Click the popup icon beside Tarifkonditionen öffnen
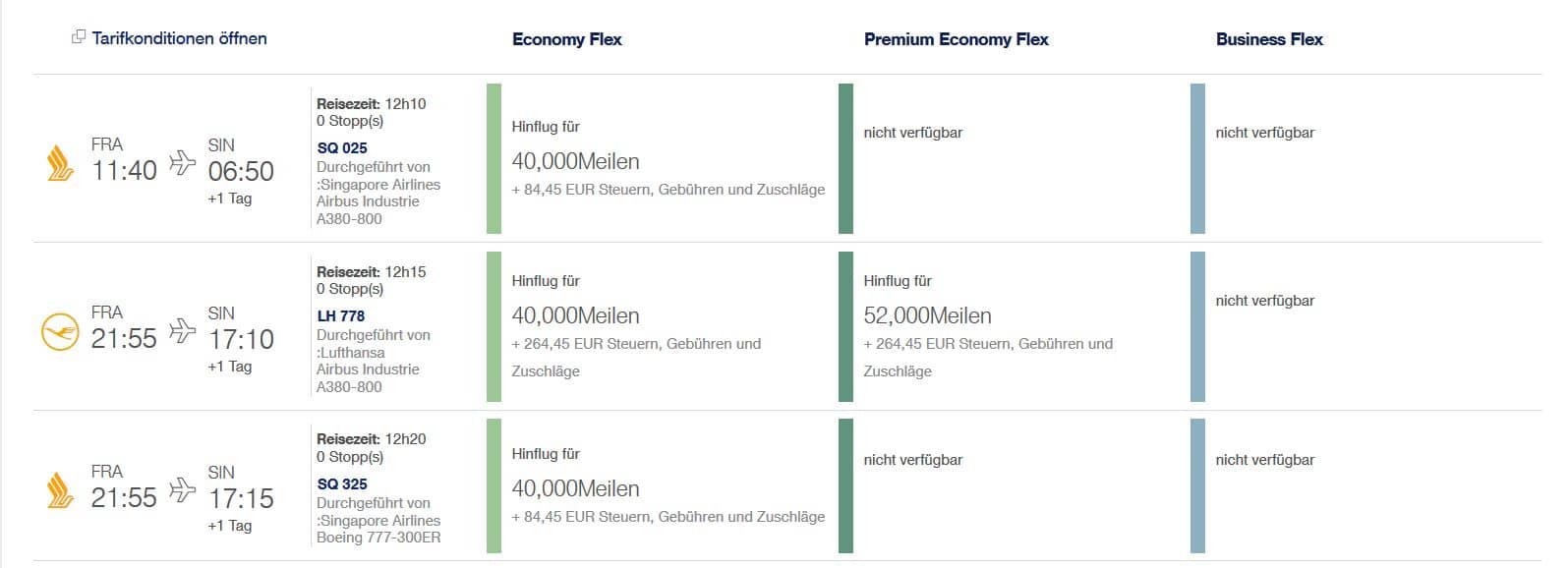Screen dimensions: 1568x568 click(x=79, y=37)
